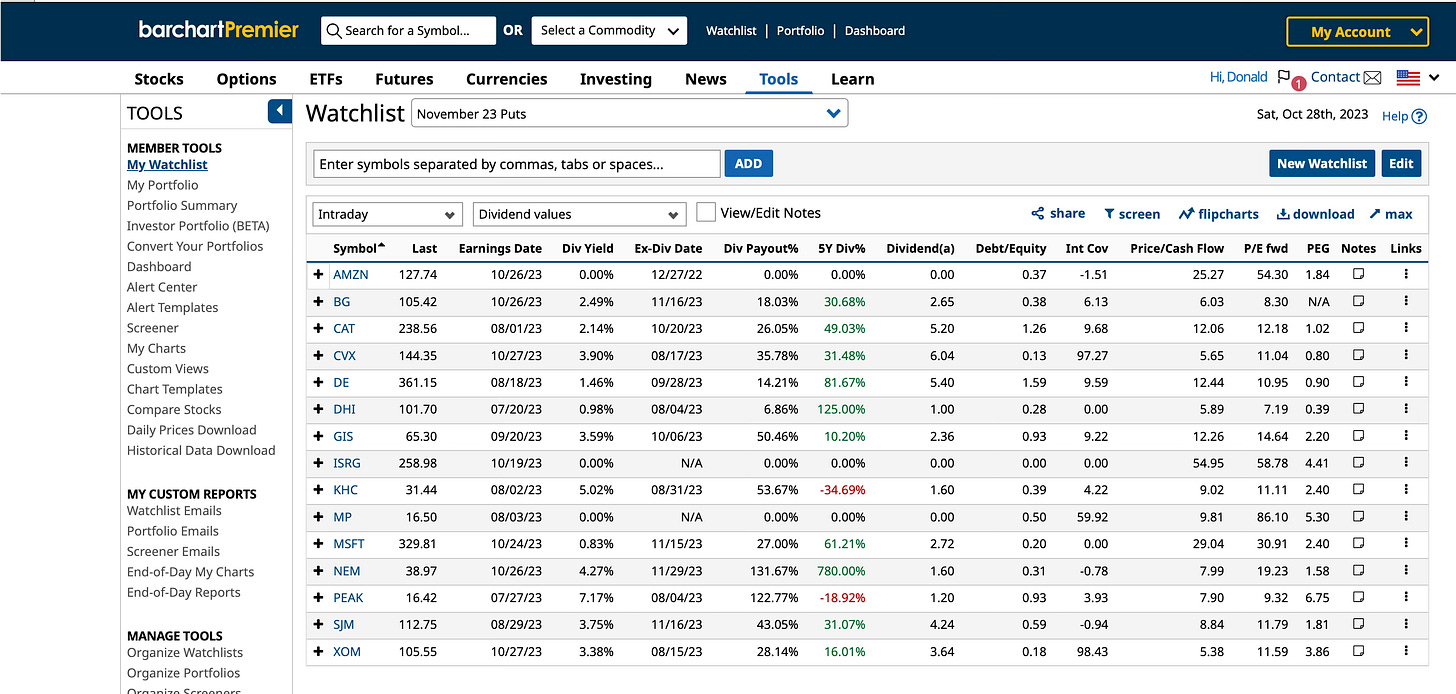Click the barchart Premier logo
The image size is (1456, 694).
(219, 30)
